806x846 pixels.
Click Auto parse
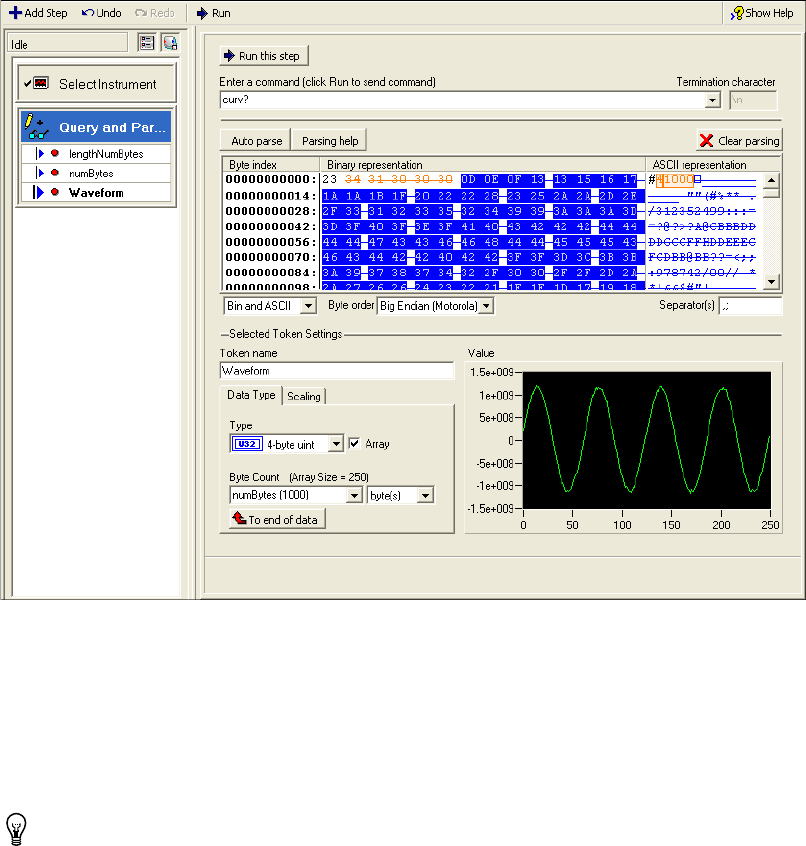(256, 140)
